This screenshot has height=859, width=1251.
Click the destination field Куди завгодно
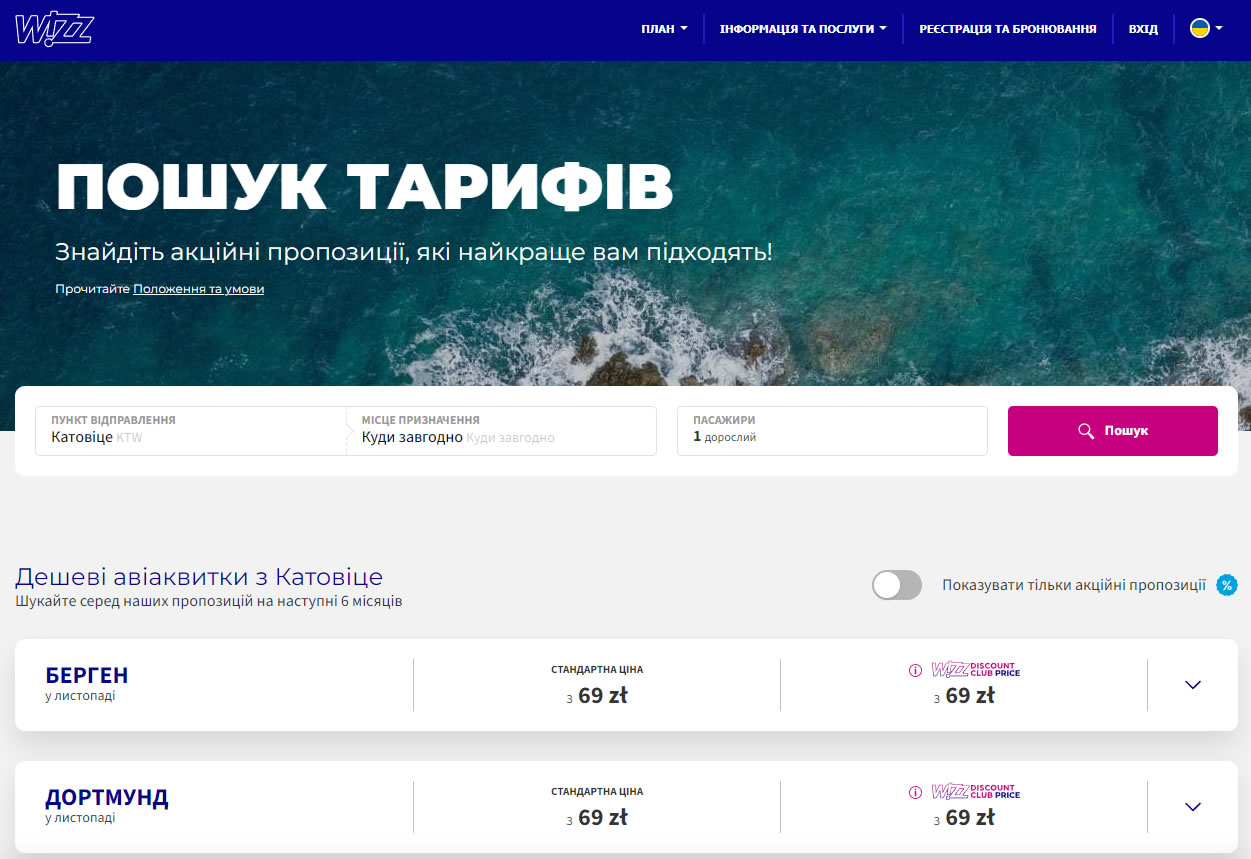pyautogui.click(x=500, y=431)
